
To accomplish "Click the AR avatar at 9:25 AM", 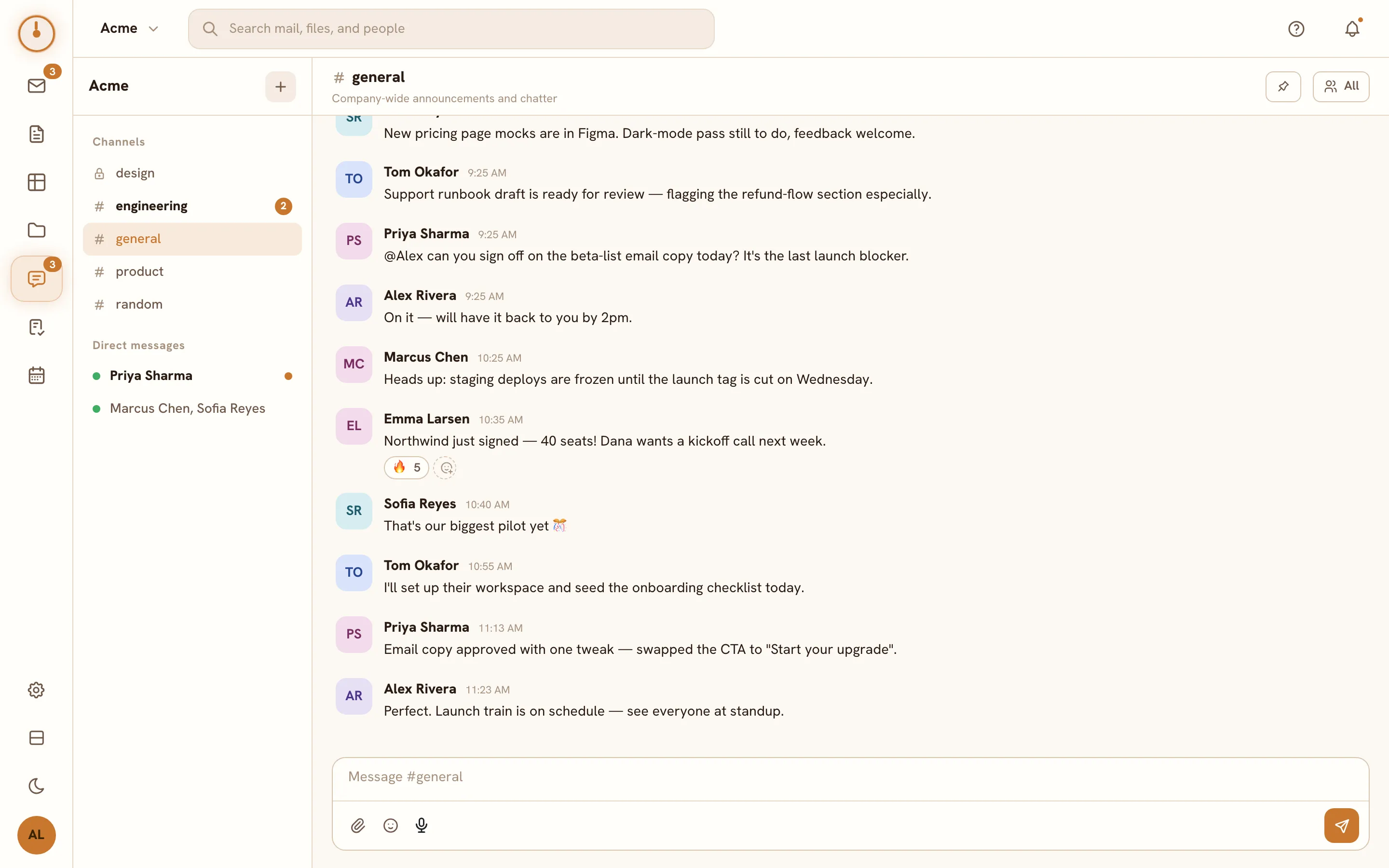I will (x=354, y=302).
